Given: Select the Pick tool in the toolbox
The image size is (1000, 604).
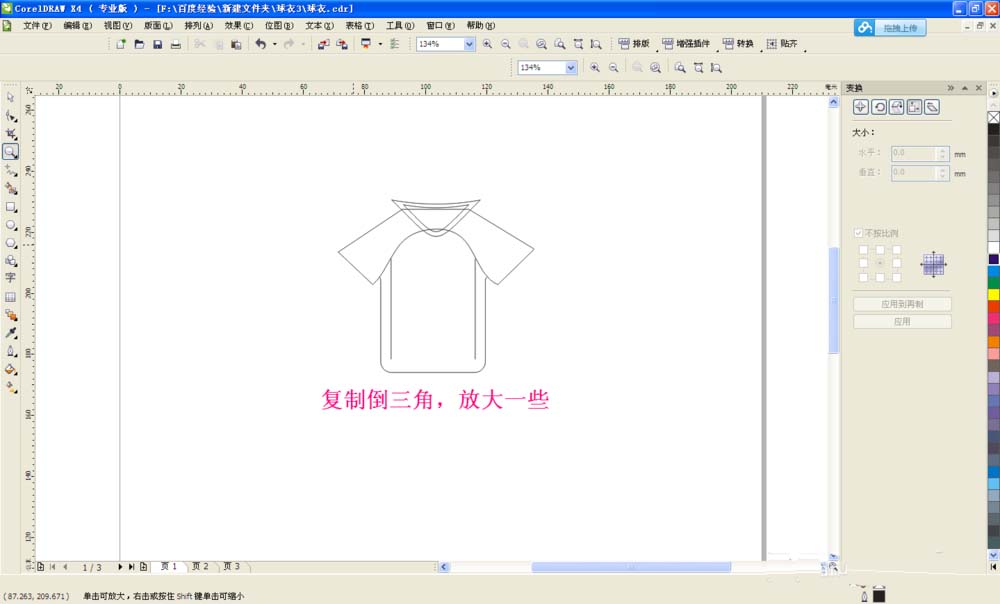Looking at the screenshot, I should (11, 93).
